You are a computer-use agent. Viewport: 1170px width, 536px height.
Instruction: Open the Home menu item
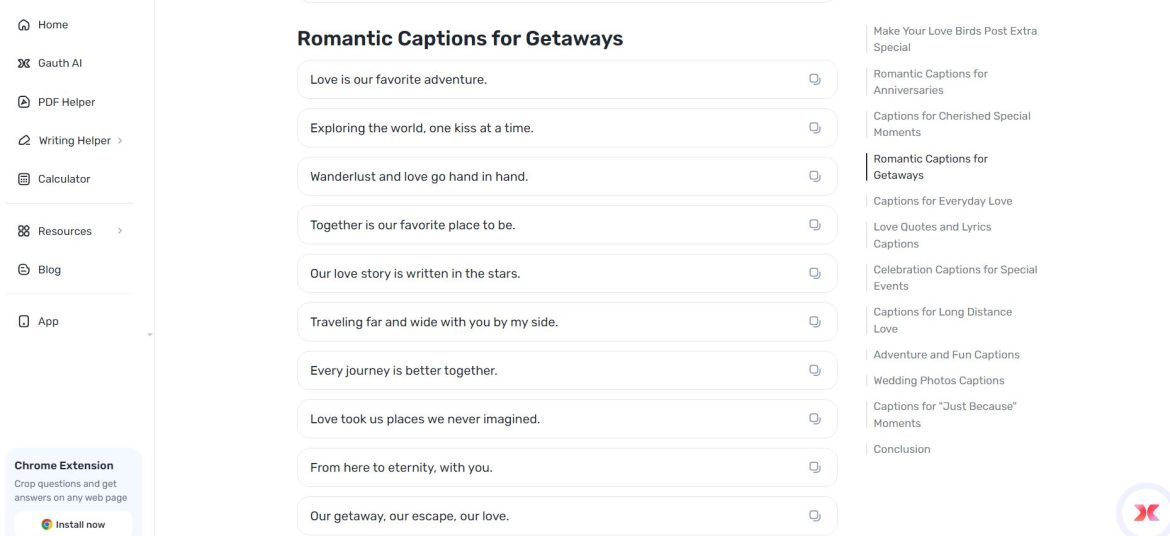(x=52, y=25)
